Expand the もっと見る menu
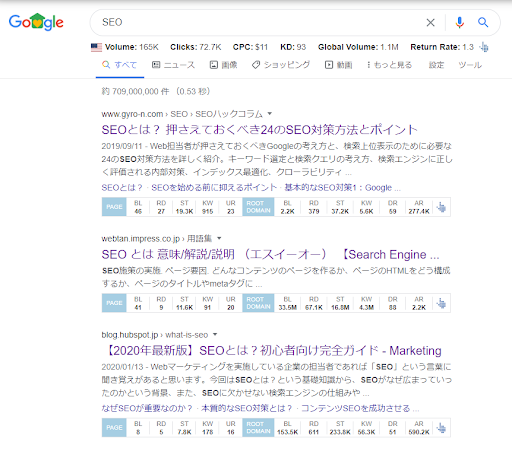 [389, 65]
